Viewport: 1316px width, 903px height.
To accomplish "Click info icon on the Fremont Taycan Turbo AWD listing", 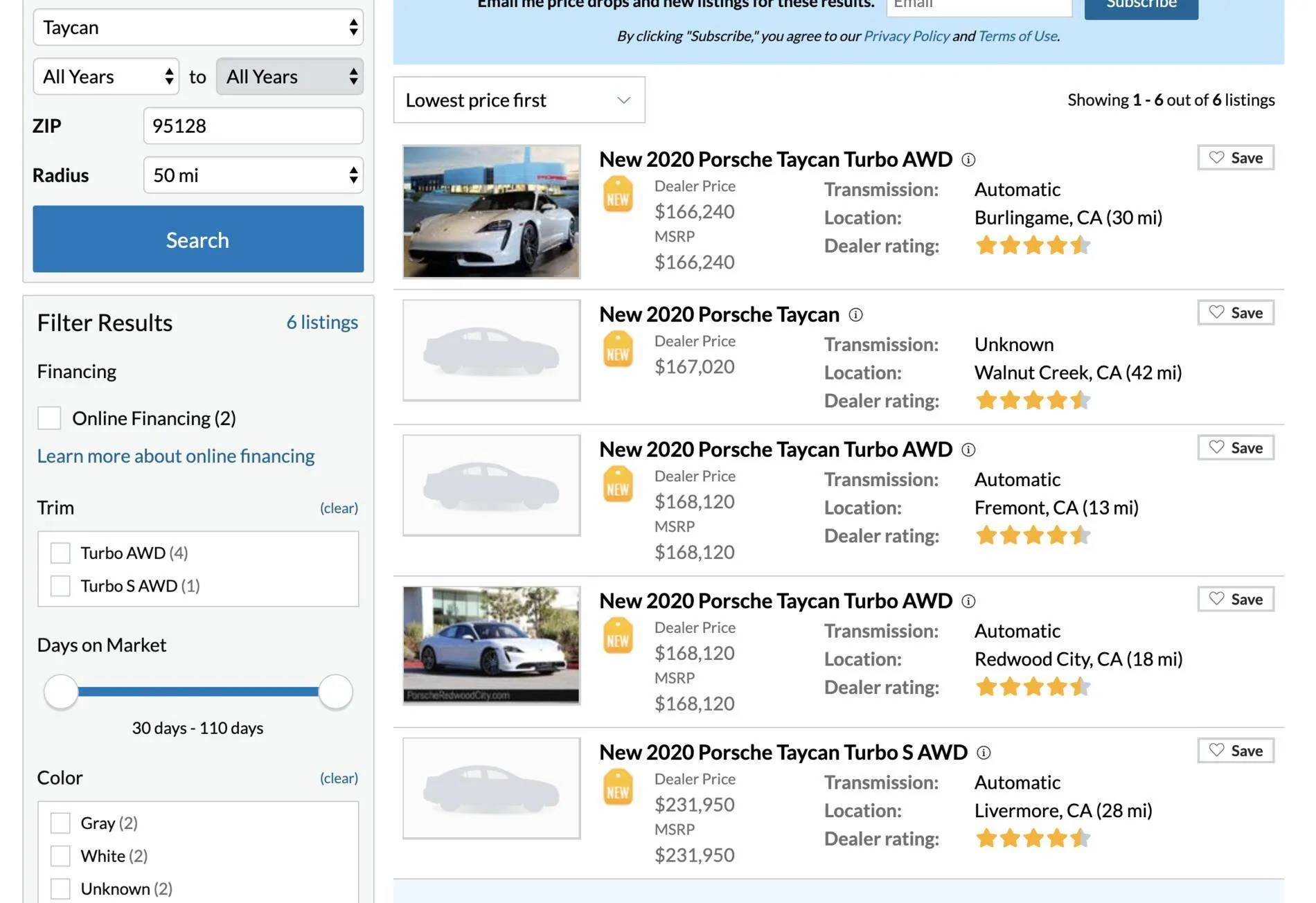I will pyautogui.click(x=968, y=450).
